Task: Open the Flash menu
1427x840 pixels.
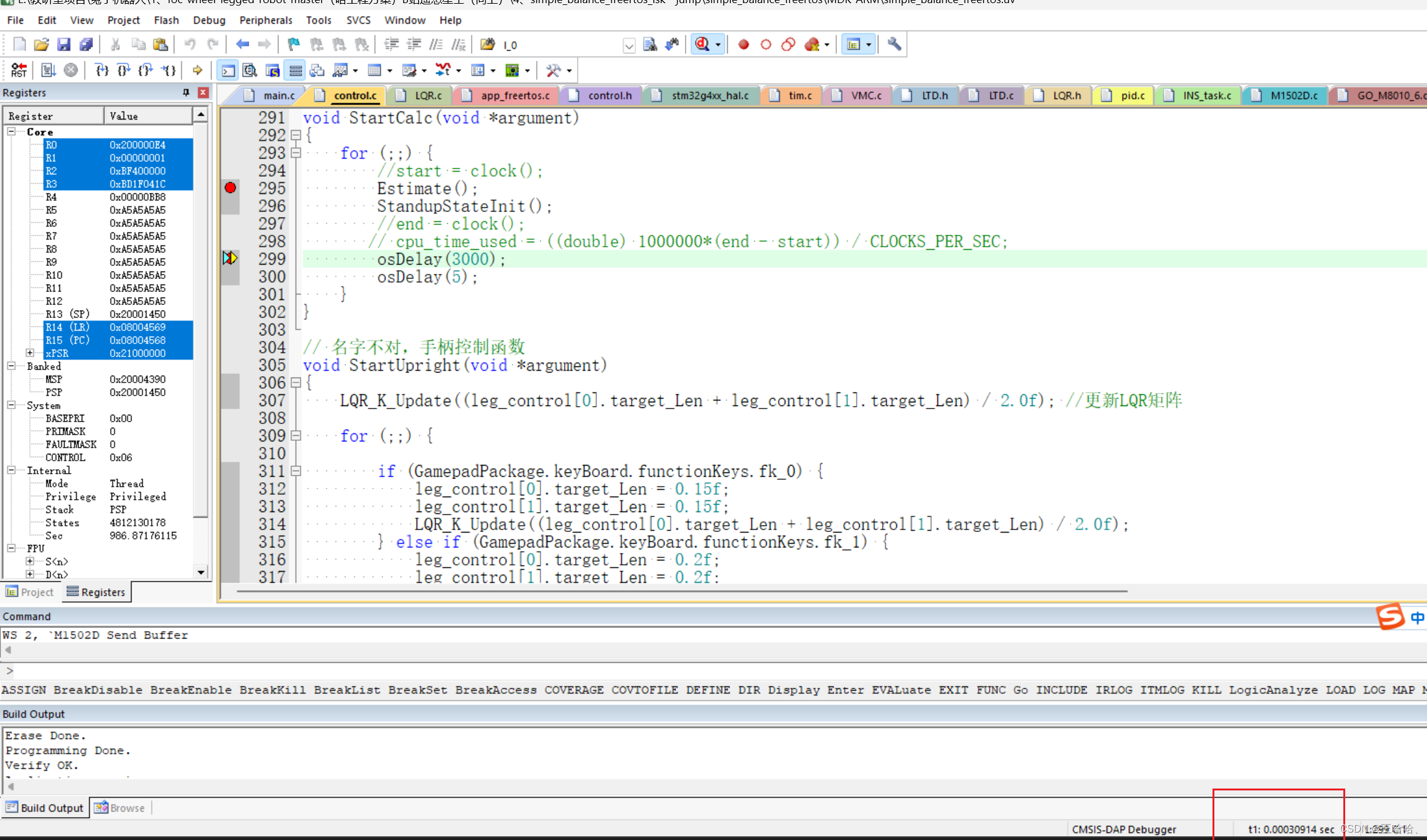Action: (166, 20)
